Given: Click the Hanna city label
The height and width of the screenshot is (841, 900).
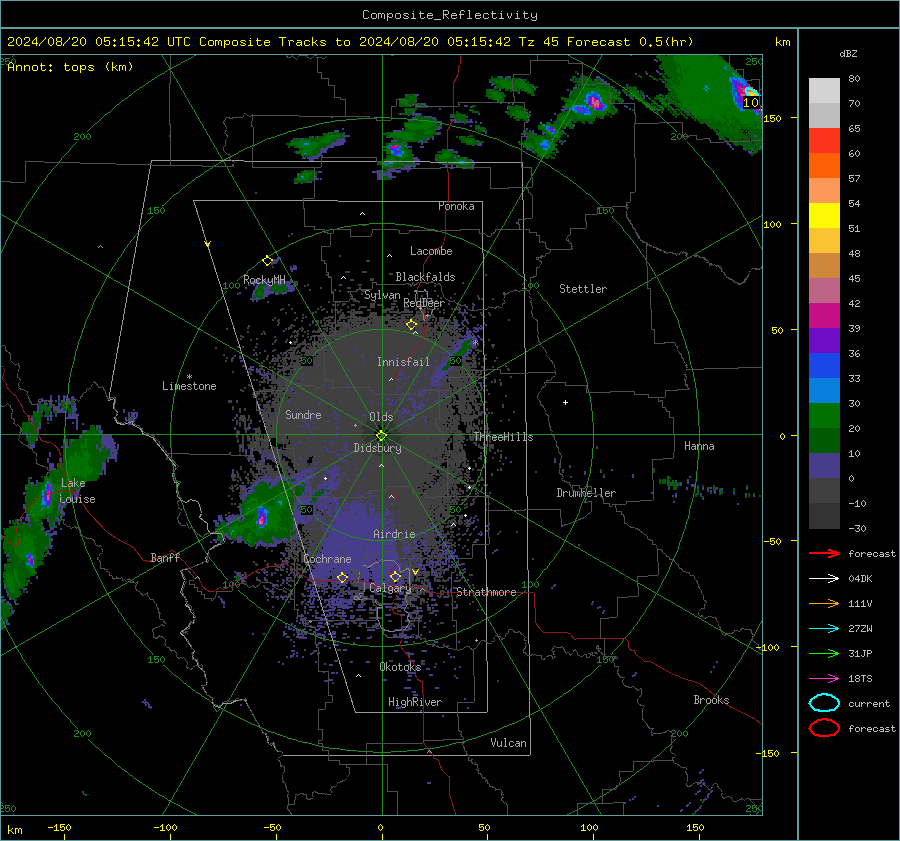Looking at the screenshot, I should tap(699, 446).
